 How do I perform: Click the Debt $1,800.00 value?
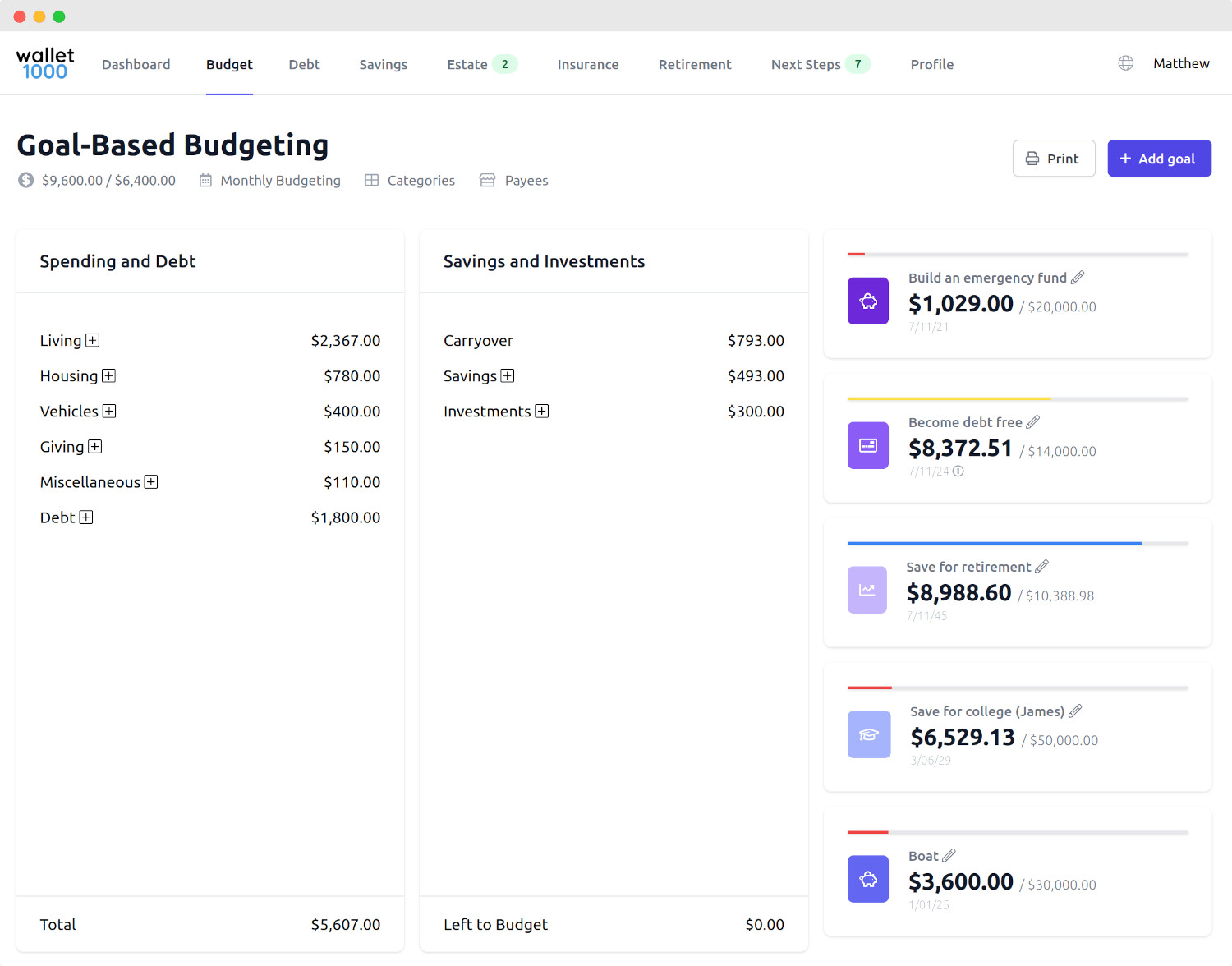pos(346,517)
